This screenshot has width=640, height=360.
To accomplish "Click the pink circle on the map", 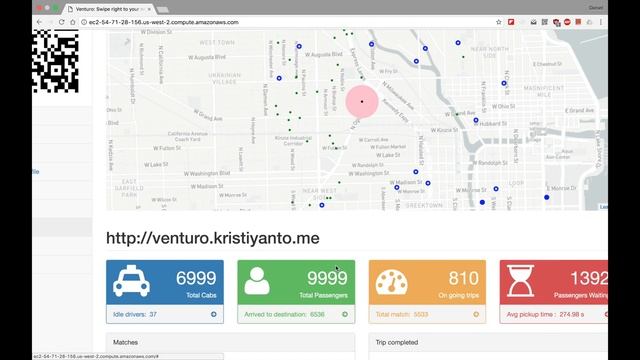I will click(x=362, y=101).
